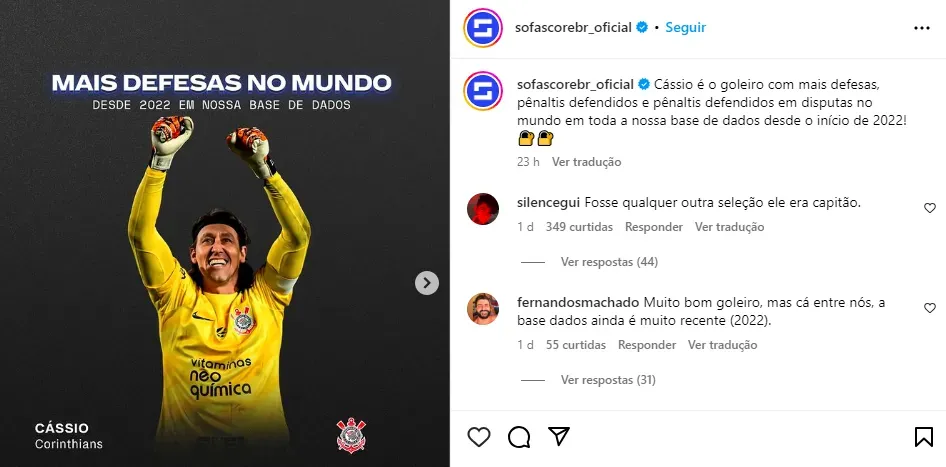Click fernandosmachado's profile picture
Viewport: 946px width, 467px height.
pos(483,309)
